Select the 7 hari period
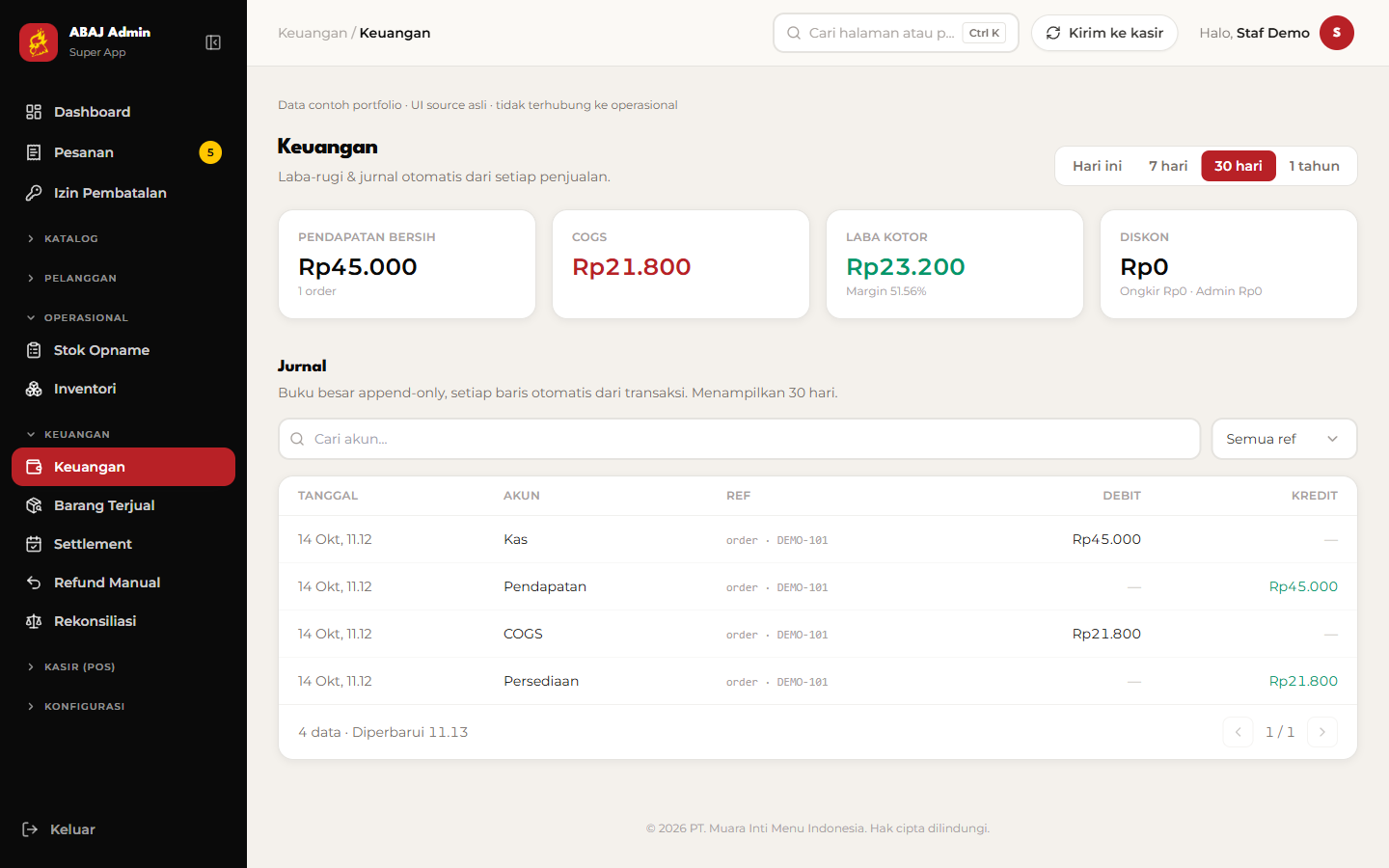 pos(1168,166)
